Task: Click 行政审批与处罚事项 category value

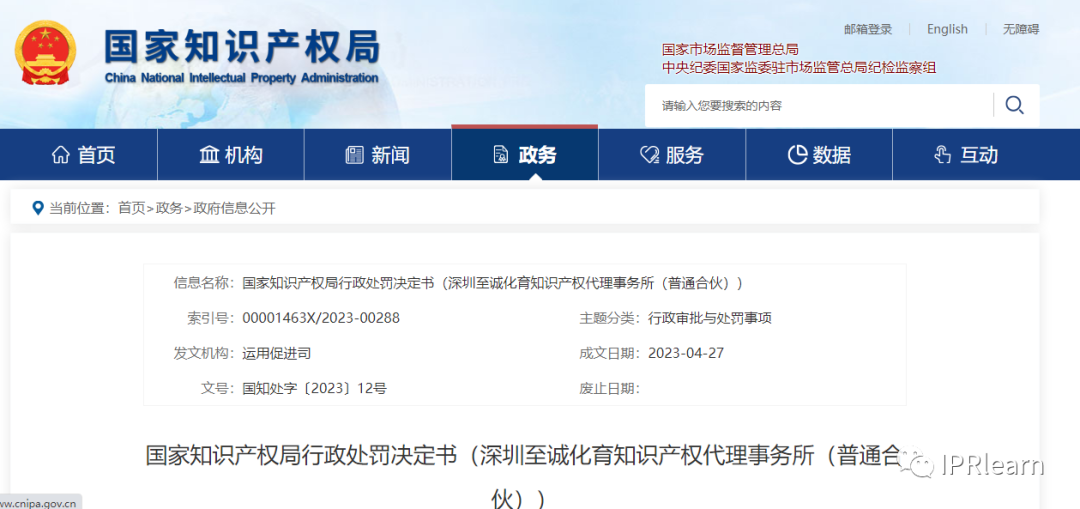Action: coord(710,318)
